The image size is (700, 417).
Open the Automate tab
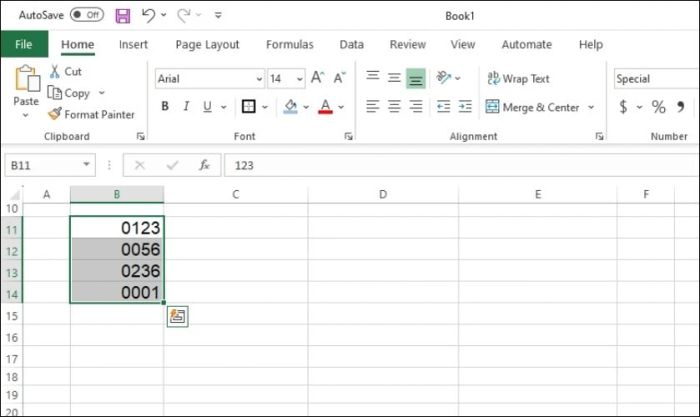coord(526,45)
